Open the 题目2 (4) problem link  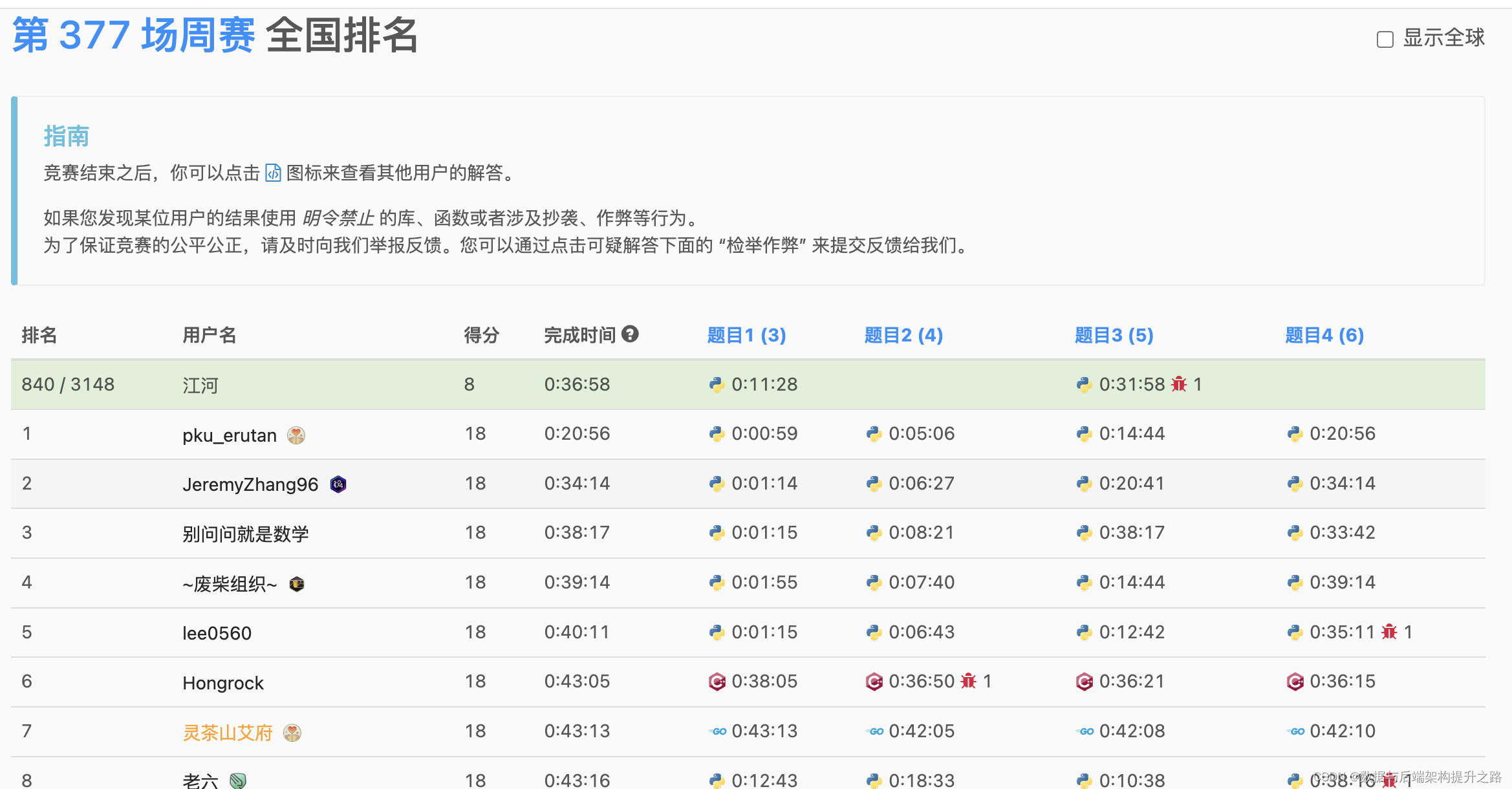point(903,335)
